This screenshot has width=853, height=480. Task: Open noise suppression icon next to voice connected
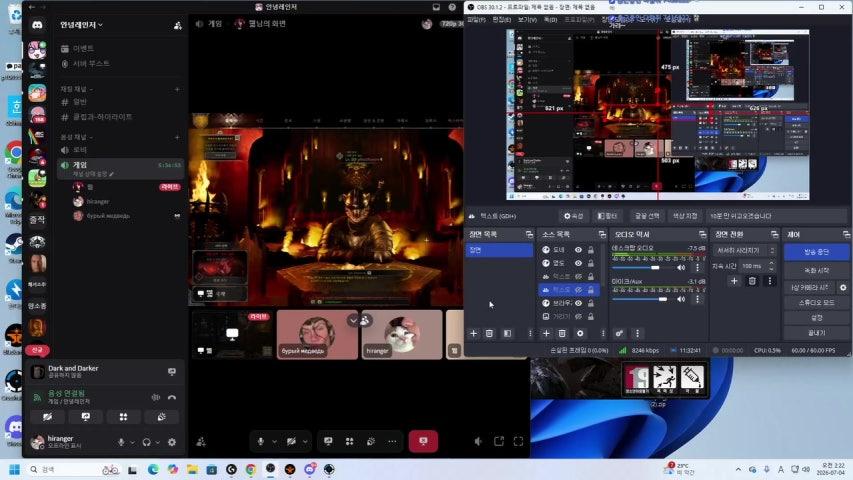(156, 397)
